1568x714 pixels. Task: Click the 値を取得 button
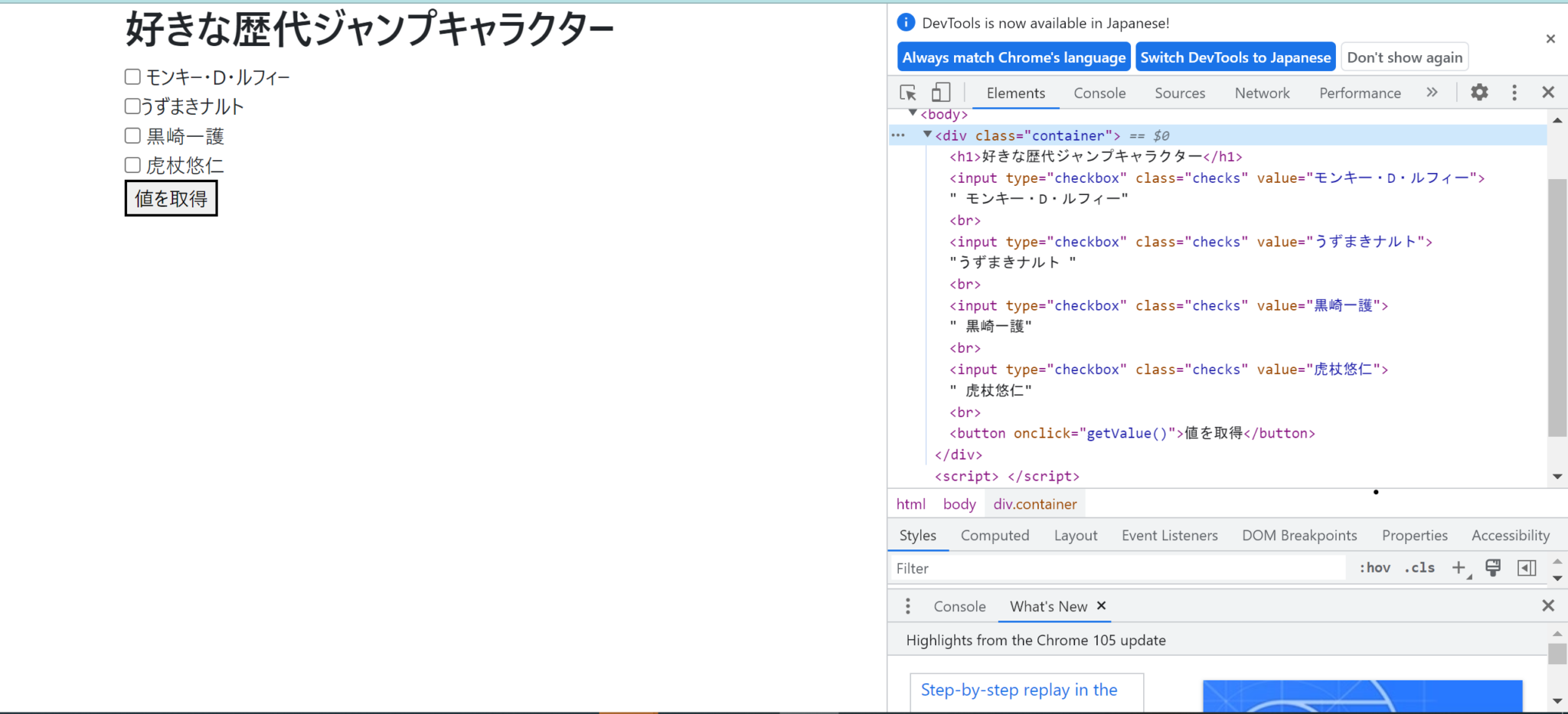[171, 198]
